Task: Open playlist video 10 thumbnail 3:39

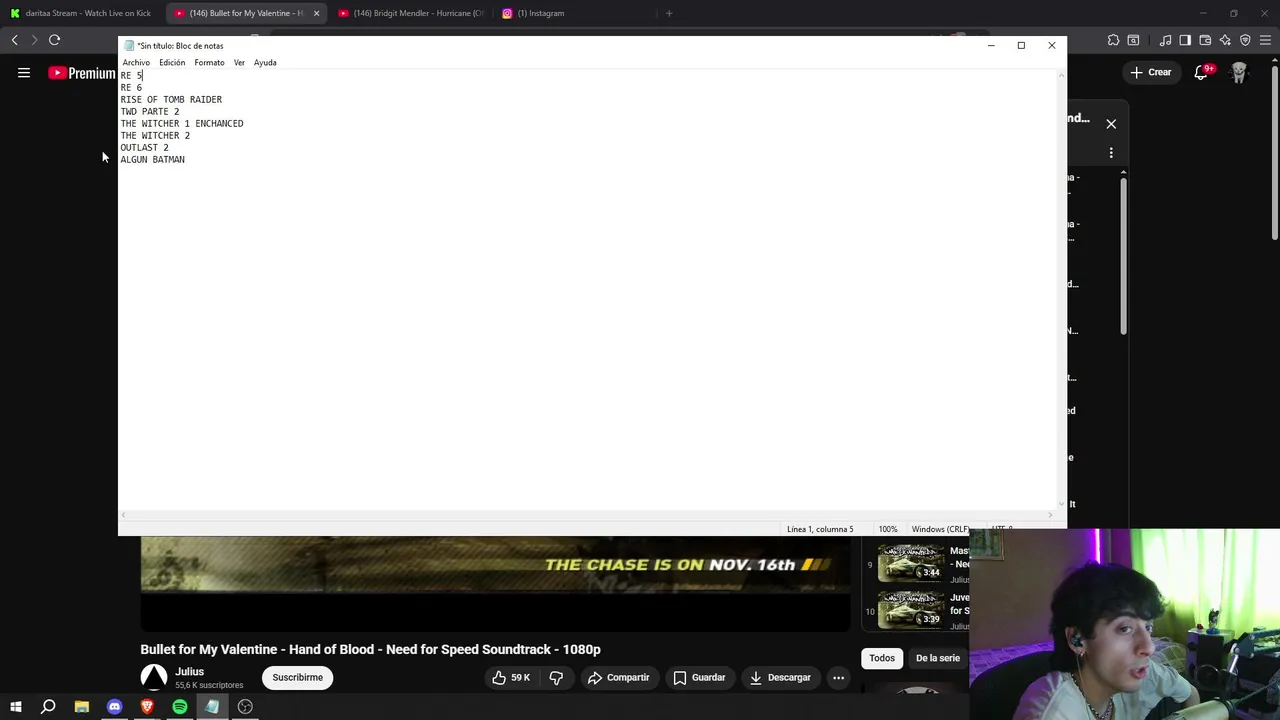Action: (910, 609)
